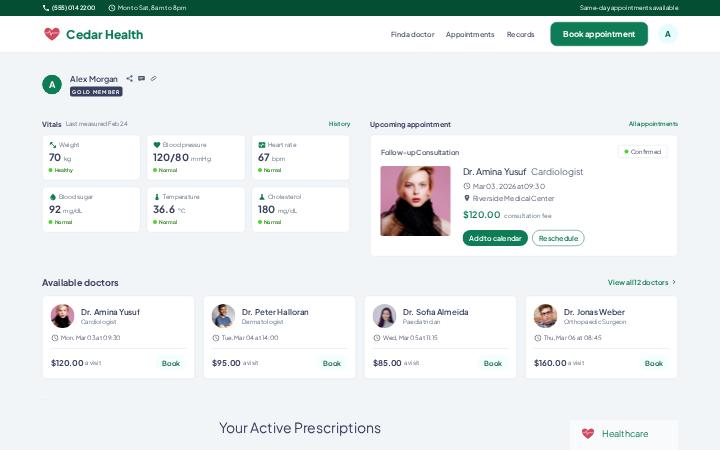
Task: Click the Same-day appointments available text
Action: 629,8
